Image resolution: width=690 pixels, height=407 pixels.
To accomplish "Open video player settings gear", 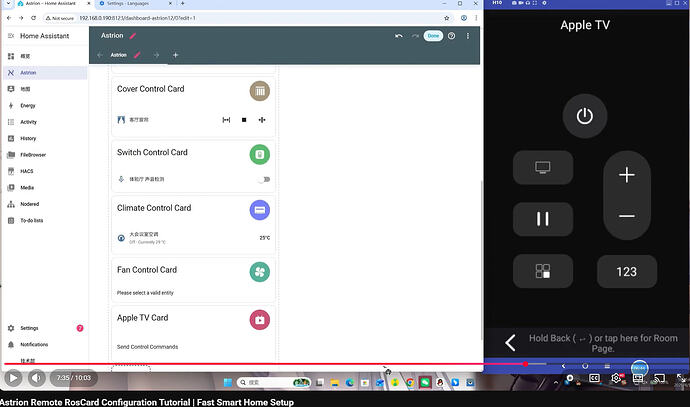I will [x=617, y=378].
